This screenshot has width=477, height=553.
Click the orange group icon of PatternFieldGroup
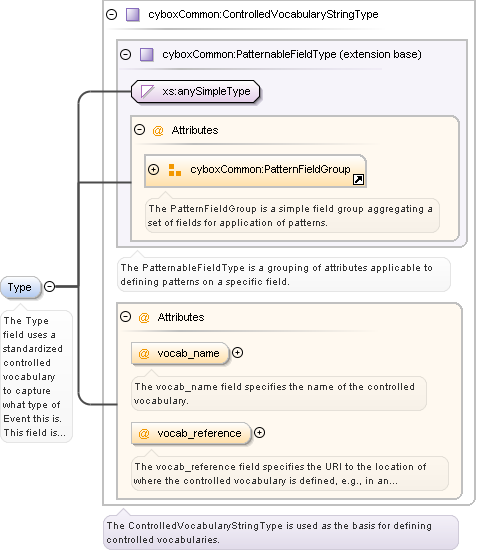(x=175, y=170)
